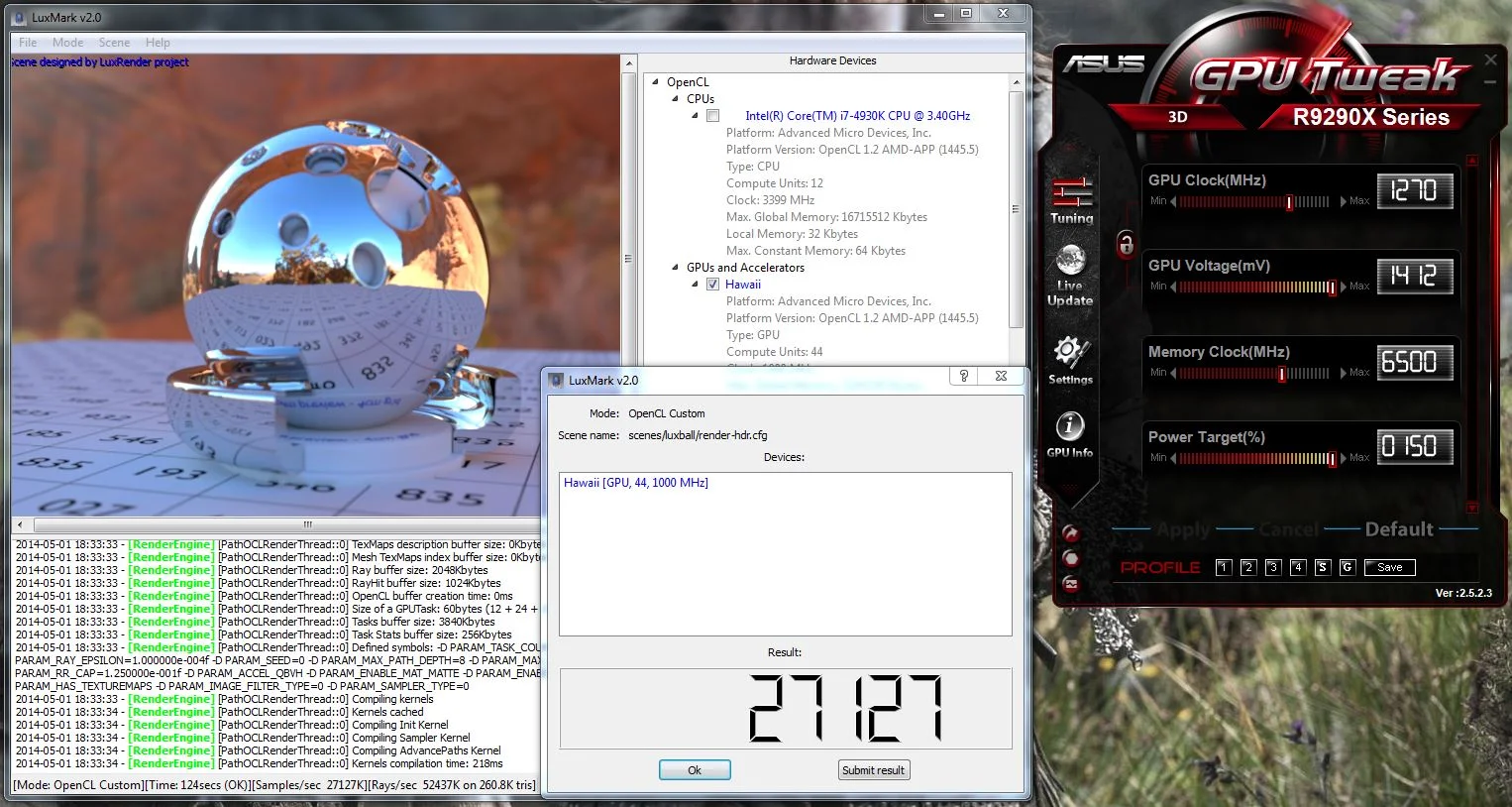Open the File menu in LuxMark
Screen dimensions: 1512x807
click(x=28, y=43)
